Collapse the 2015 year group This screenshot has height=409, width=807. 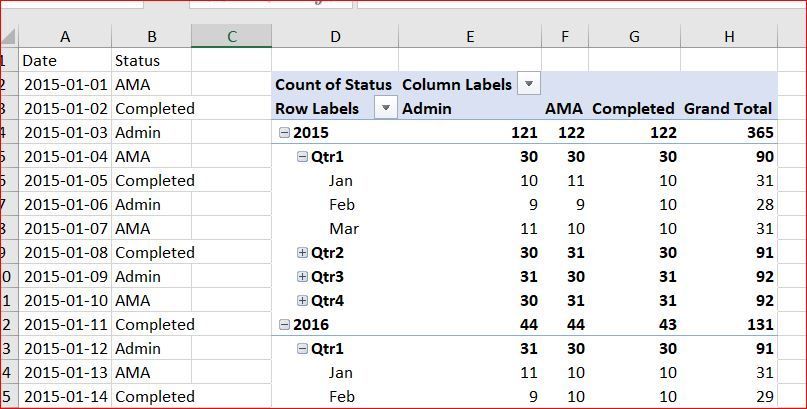click(x=285, y=133)
